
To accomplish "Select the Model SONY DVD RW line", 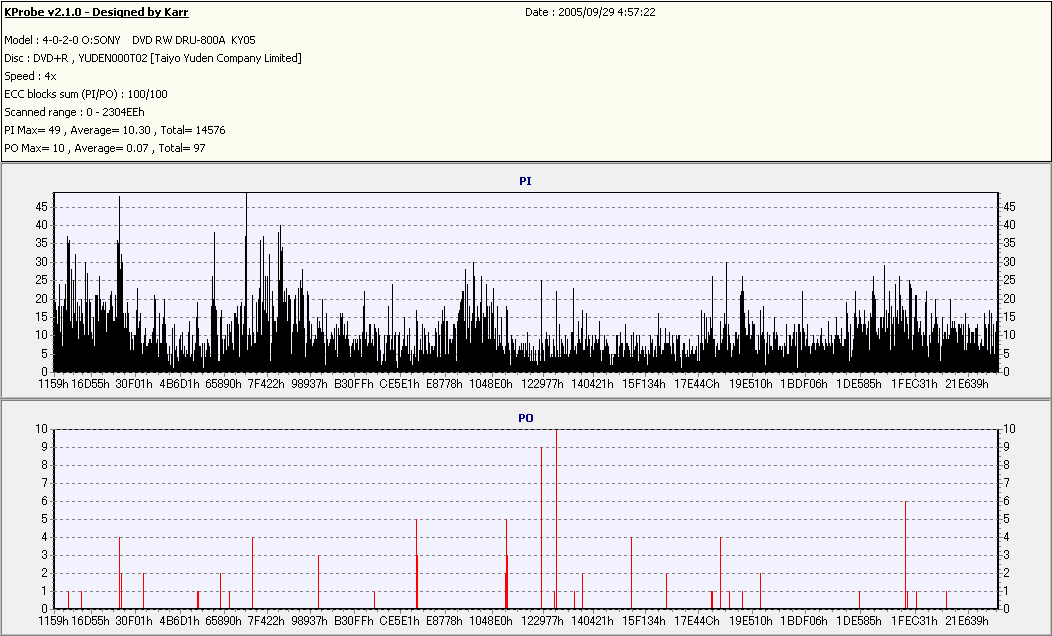I will [129, 40].
